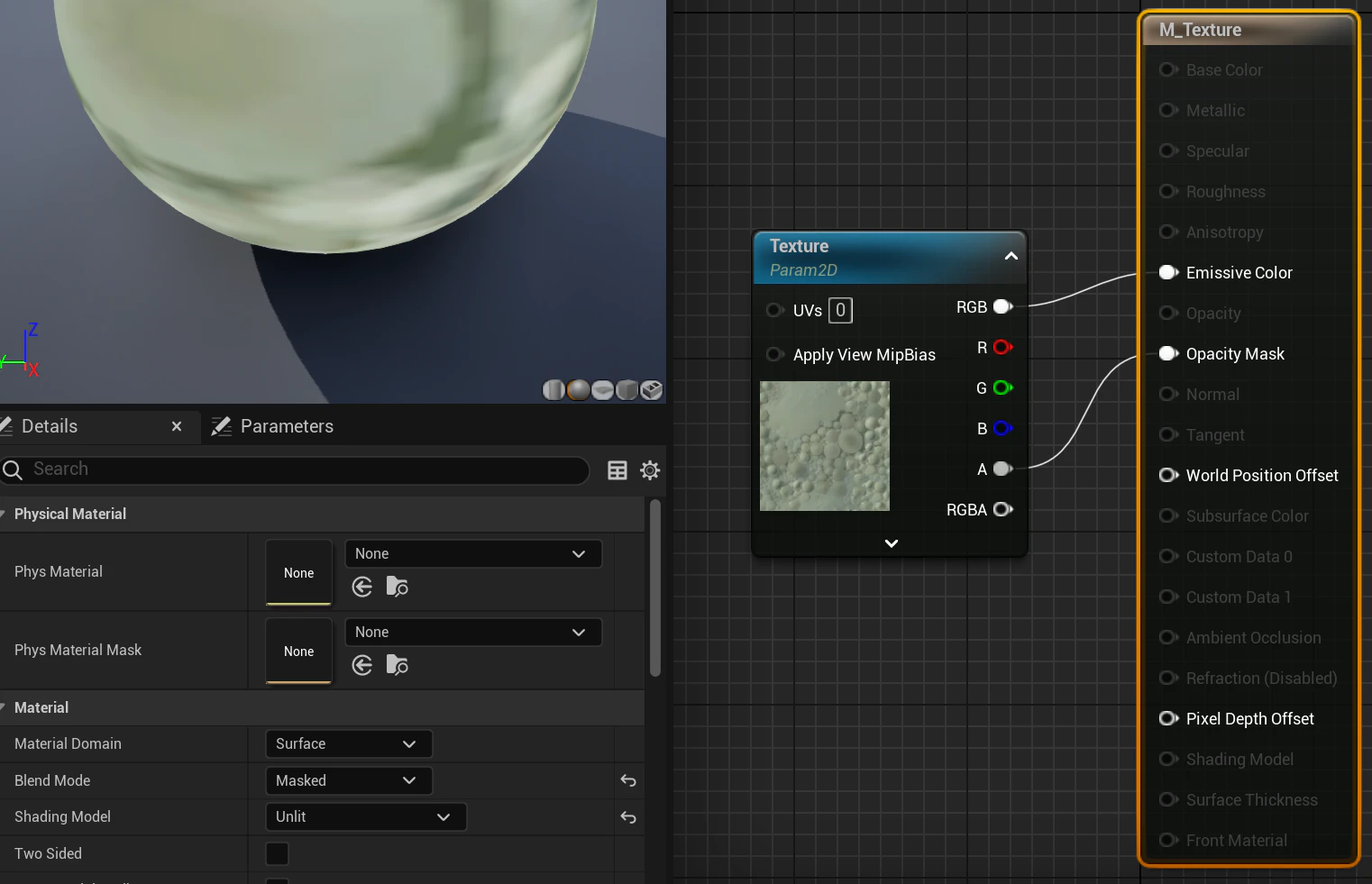Reset Blend Mode to default value

[628, 780]
